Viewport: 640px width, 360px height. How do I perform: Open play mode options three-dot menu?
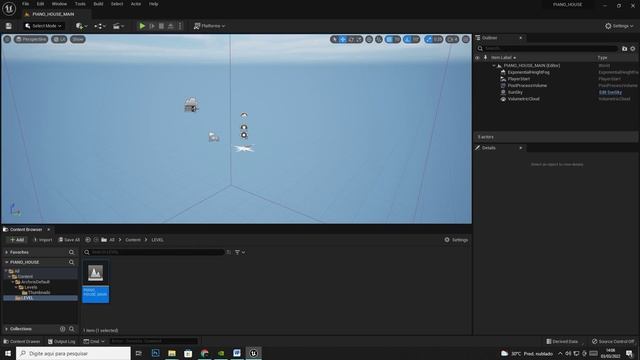pos(180,26)
